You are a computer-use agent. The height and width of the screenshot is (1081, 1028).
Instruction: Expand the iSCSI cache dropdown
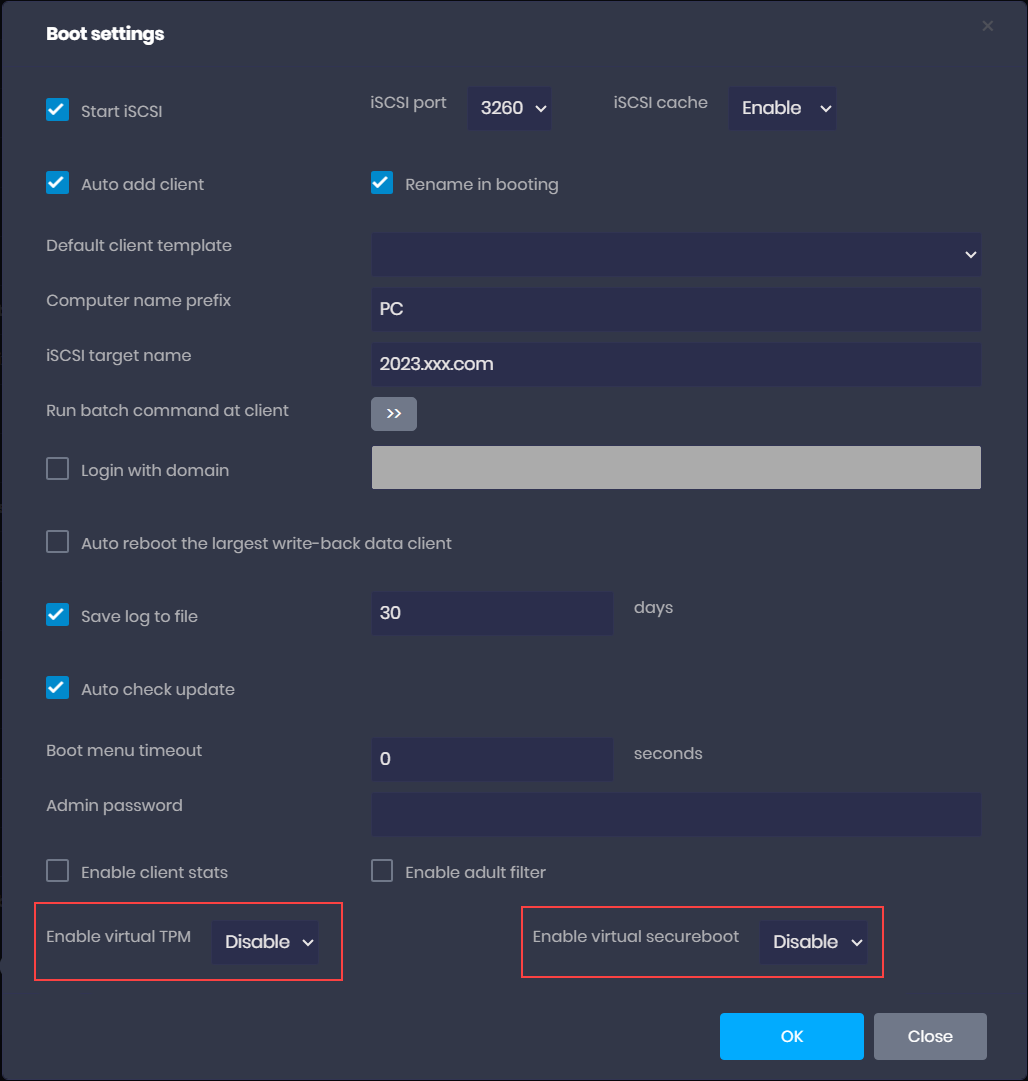coord(782,108)
